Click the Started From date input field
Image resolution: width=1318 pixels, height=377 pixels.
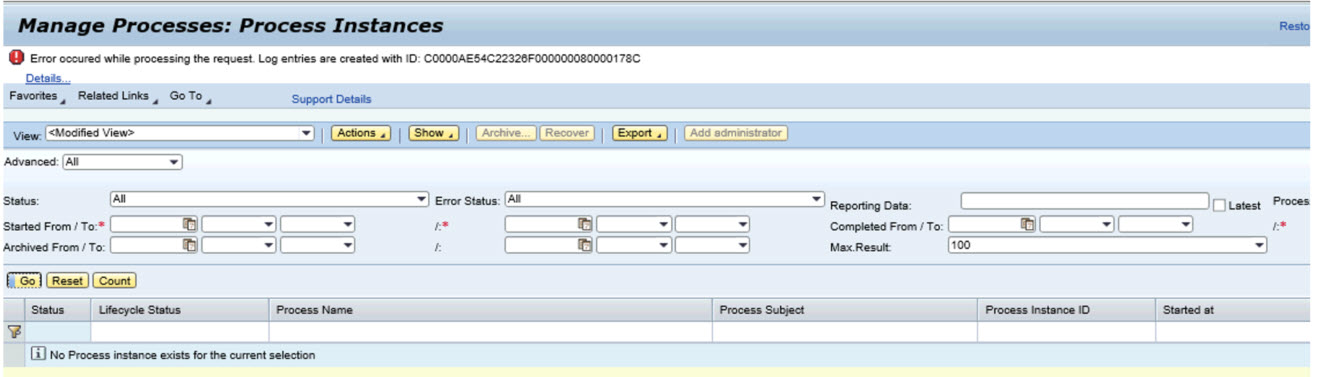[x=146, y=224]
